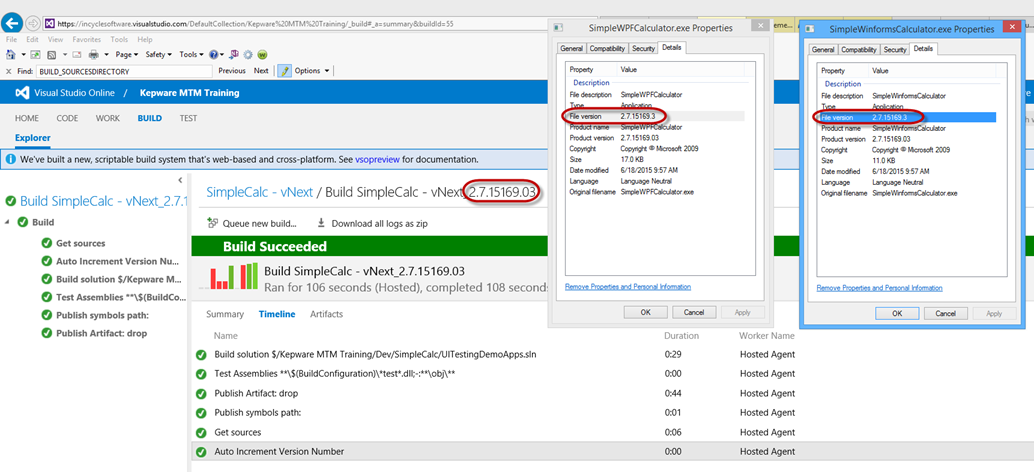
Task: Open the Find bar Options dropdown
Action: click(x=311, y=71)
